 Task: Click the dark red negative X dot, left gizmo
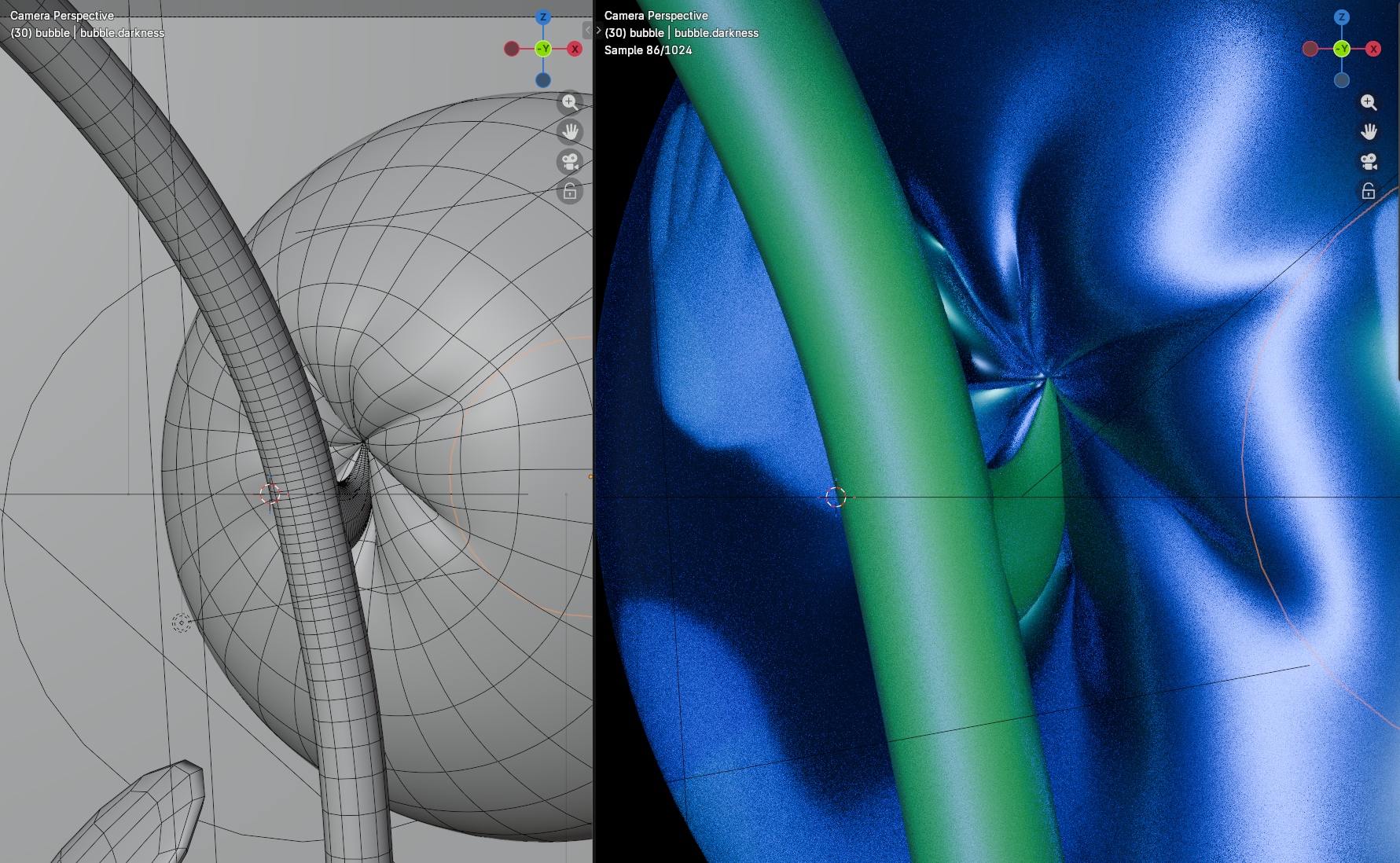(512, 49)
